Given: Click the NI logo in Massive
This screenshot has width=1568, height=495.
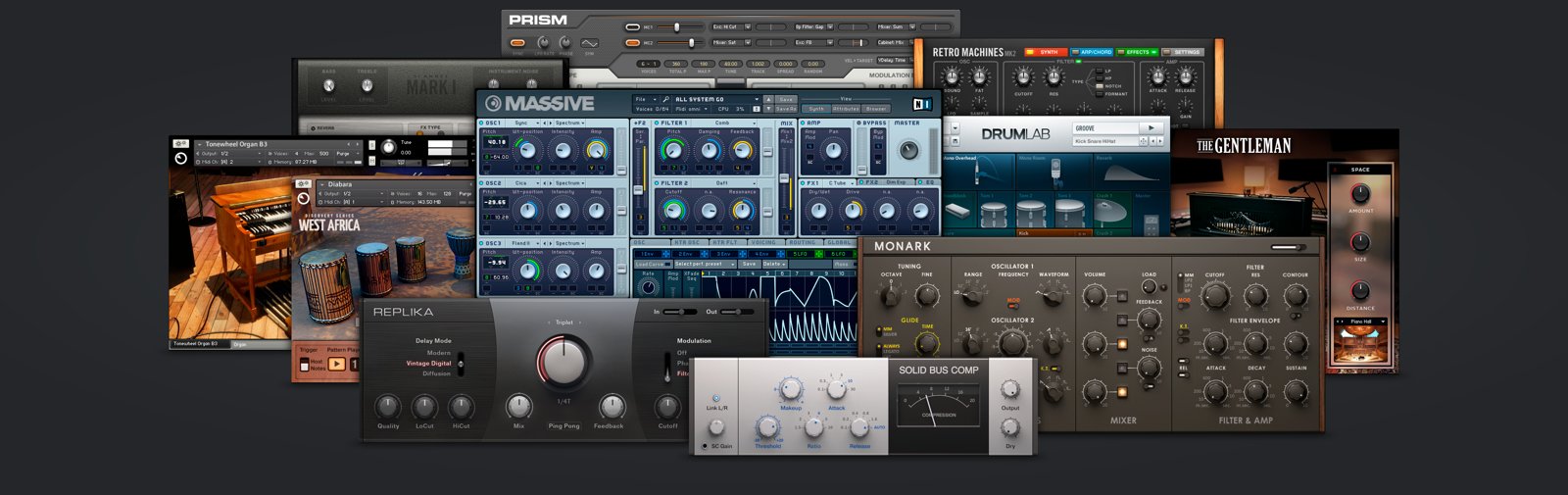Looking at the screenshot, I should [922, 104].
